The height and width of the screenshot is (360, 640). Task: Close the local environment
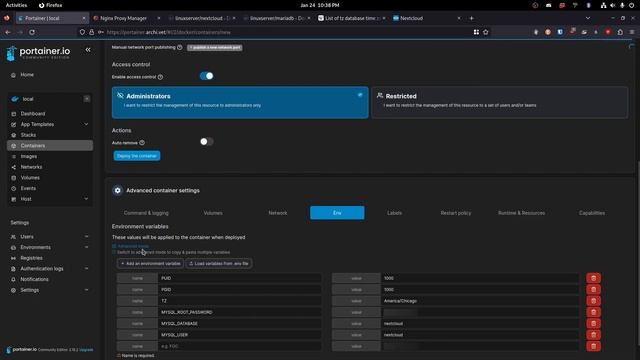point(87,99)
